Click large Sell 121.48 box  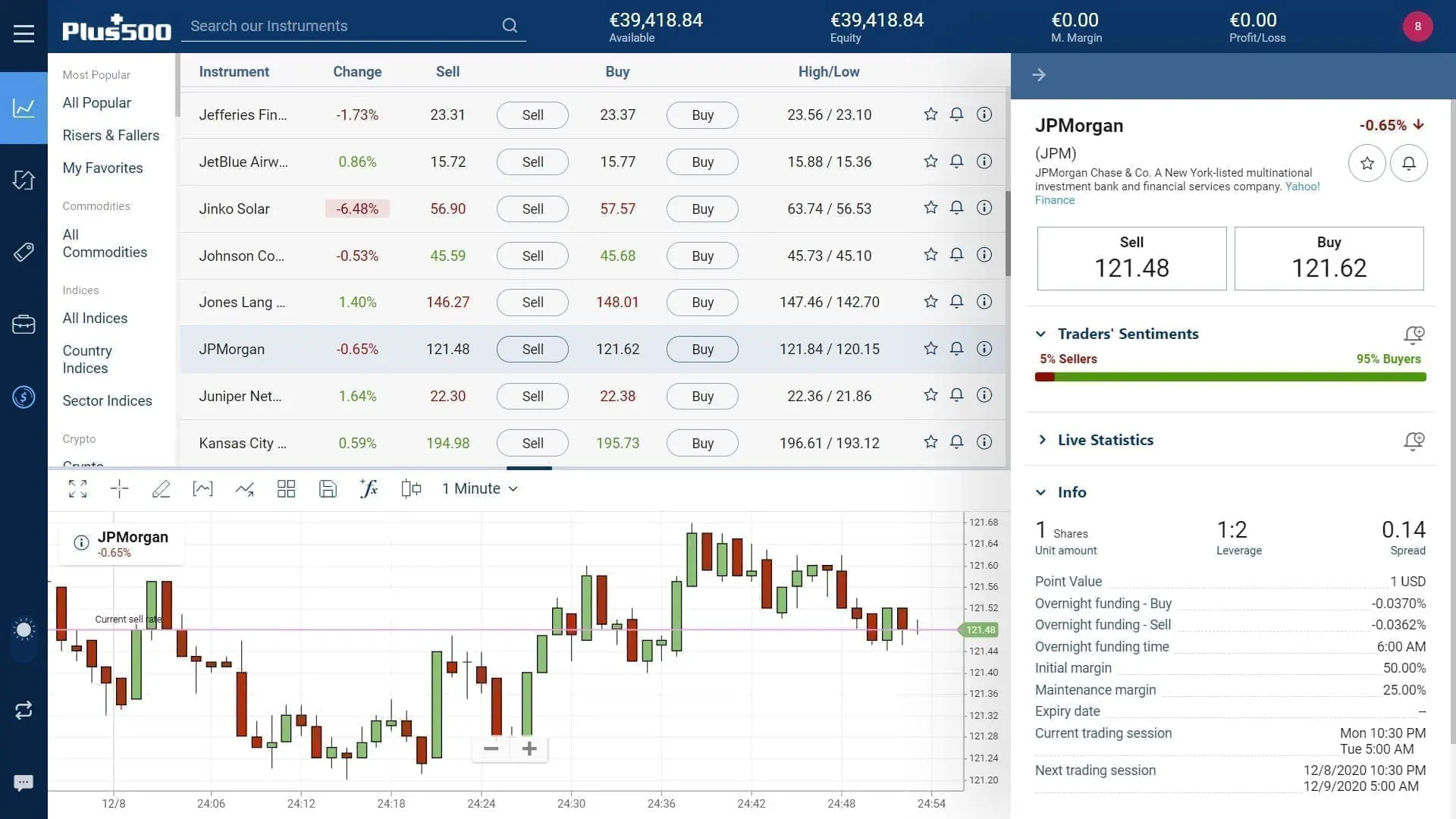(1131, 259)
